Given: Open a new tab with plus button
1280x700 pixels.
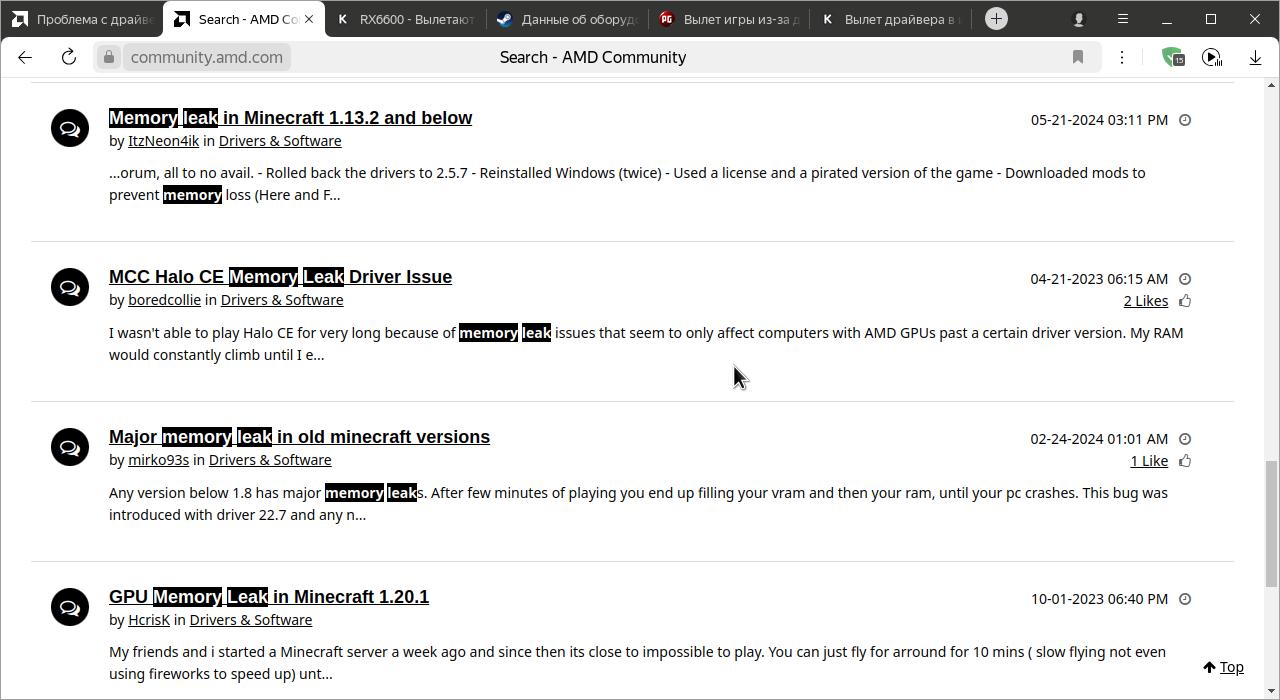Looking at the screenshot, I should tap(996, 19).
